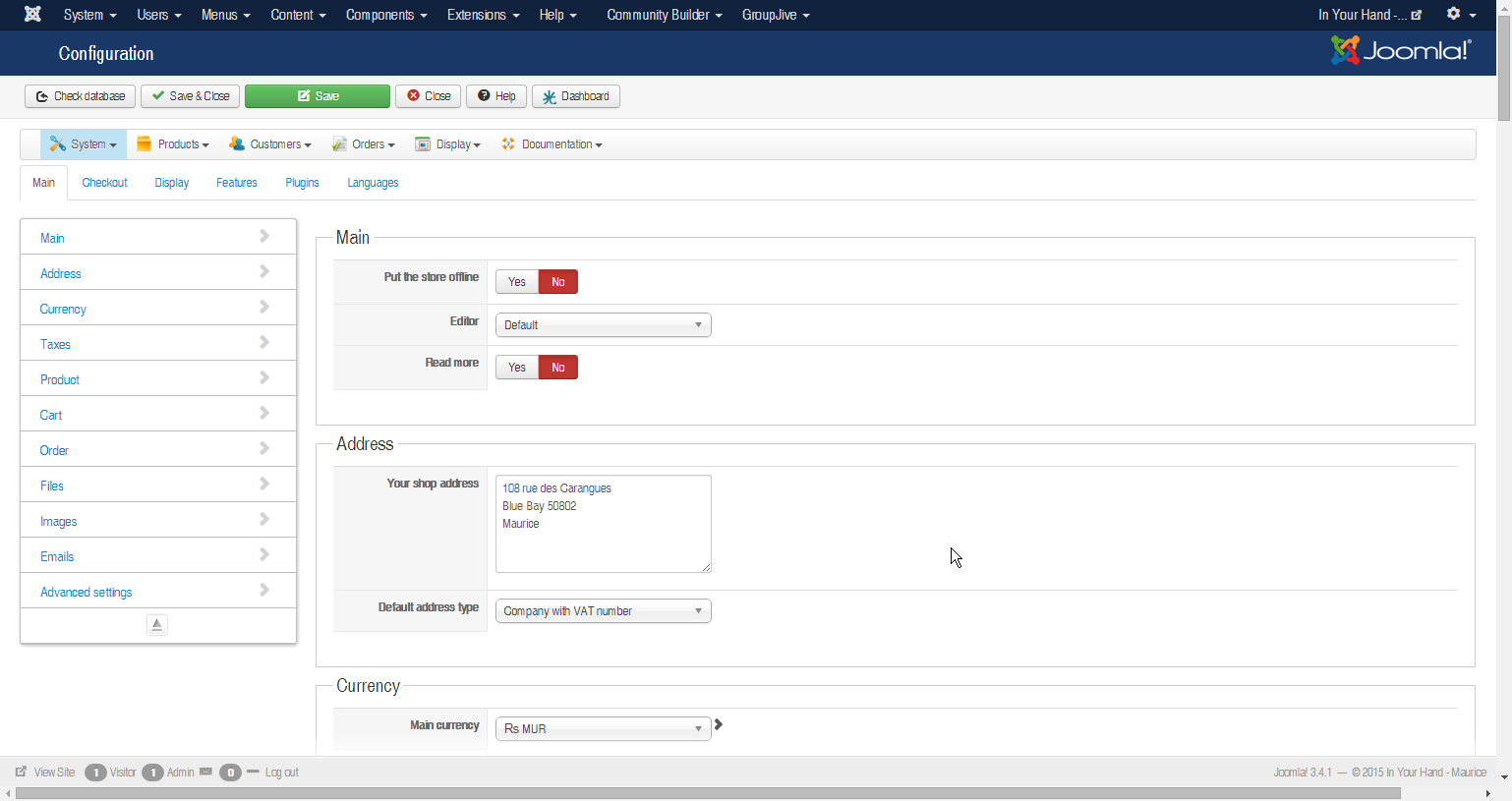Open the Components menu in top bar

[386, 15]
